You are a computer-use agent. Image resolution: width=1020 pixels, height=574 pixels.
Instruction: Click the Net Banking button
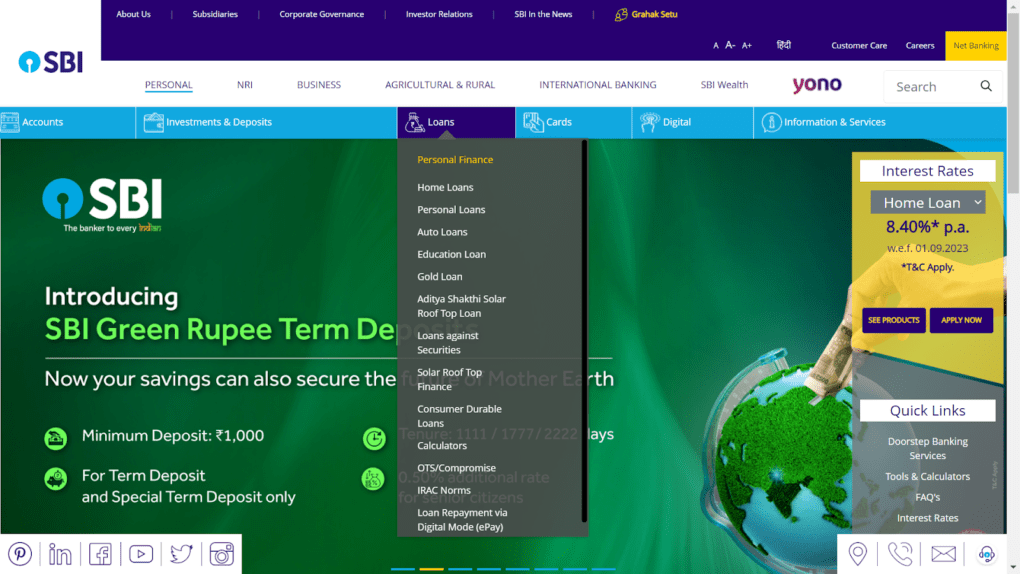point(976,46)
